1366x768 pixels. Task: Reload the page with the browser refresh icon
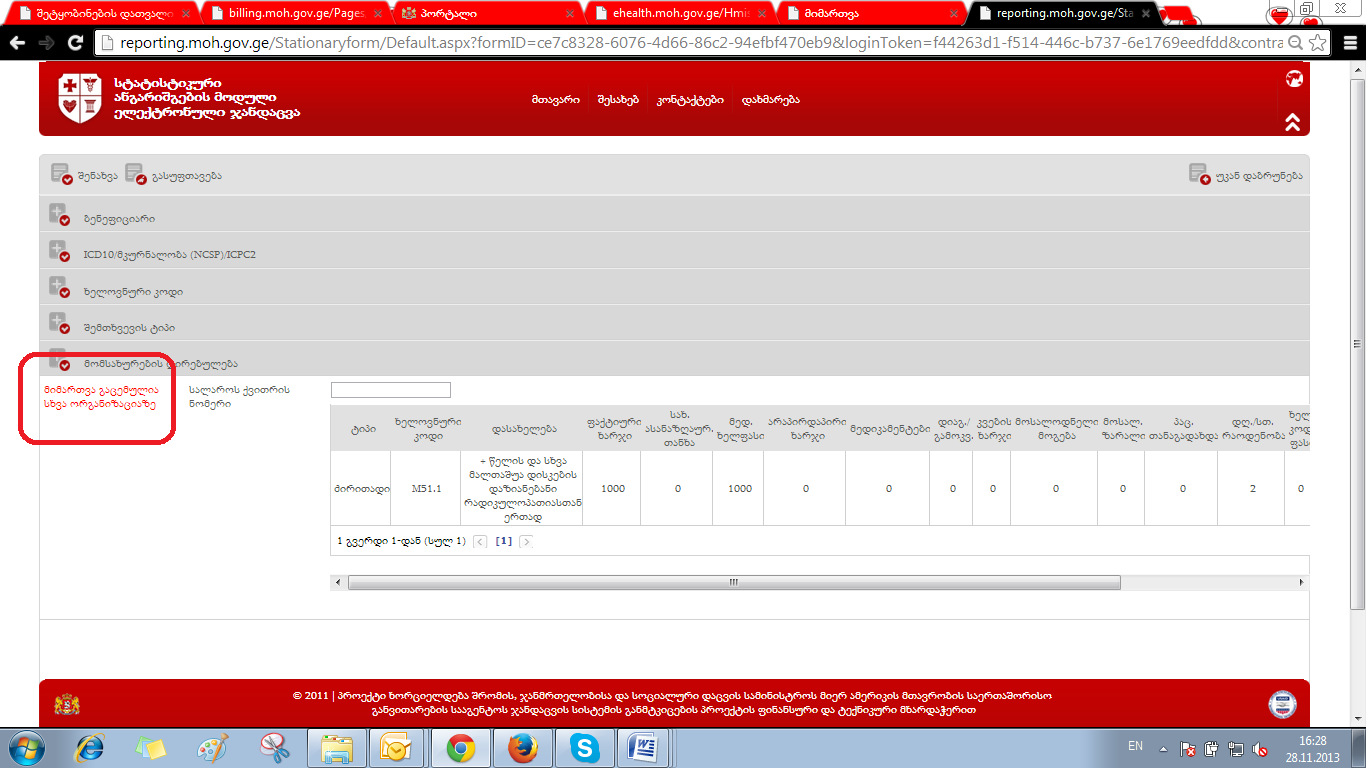coord(75,44)
